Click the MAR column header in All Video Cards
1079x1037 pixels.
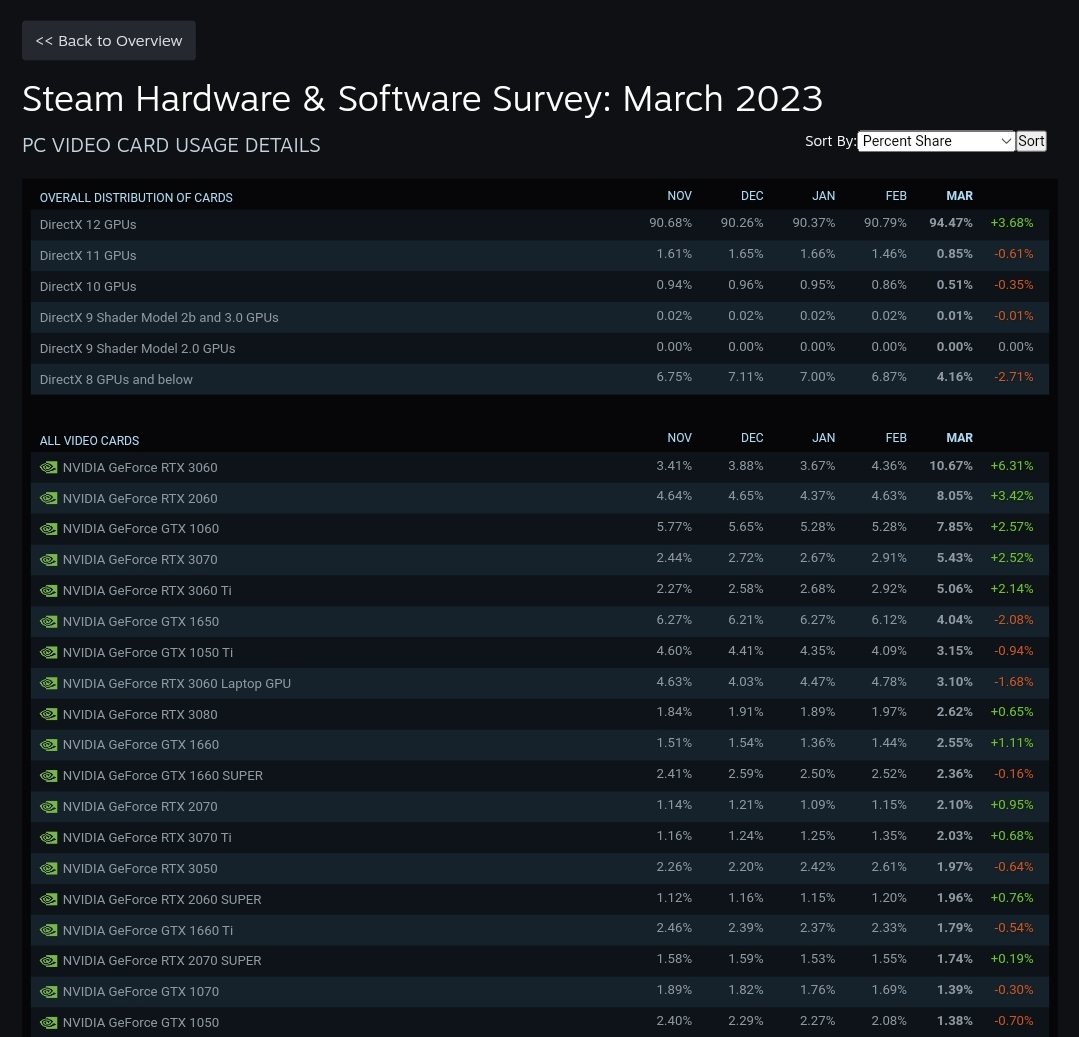pos(959,438)
